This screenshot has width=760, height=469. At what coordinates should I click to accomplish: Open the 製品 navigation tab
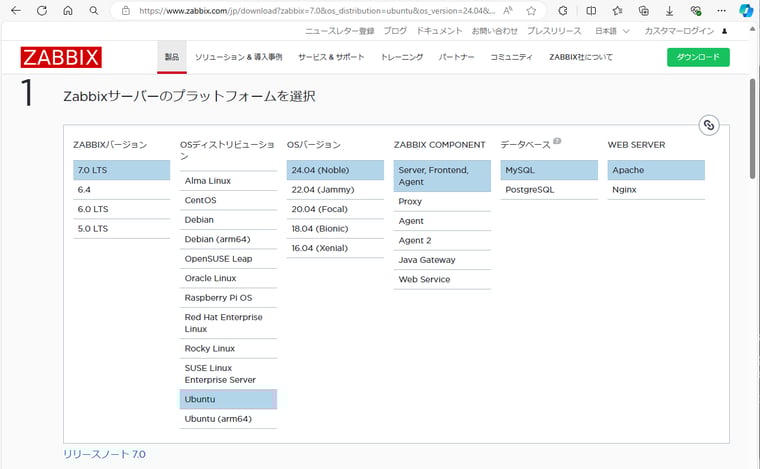point(172,57)
